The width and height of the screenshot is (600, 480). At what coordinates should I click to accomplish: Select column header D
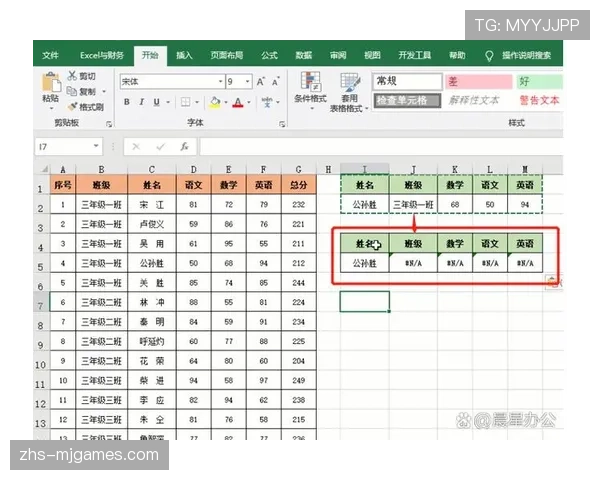(194, 169)
